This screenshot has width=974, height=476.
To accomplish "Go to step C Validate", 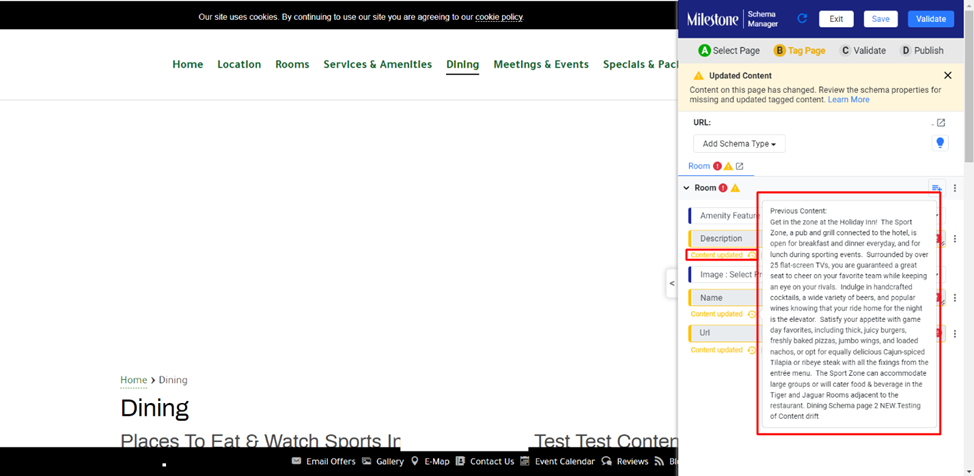I will [862, 50].
